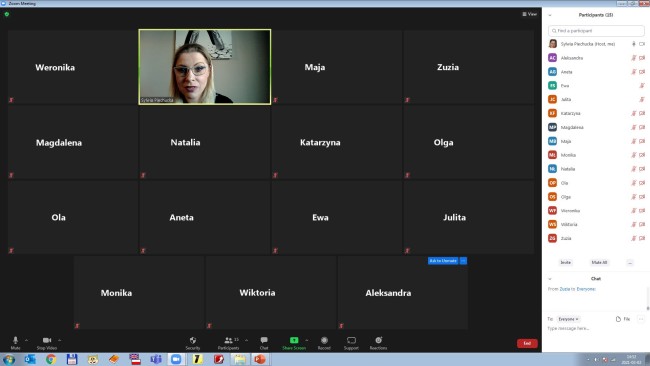Attach a File in chat

[623, 319]
